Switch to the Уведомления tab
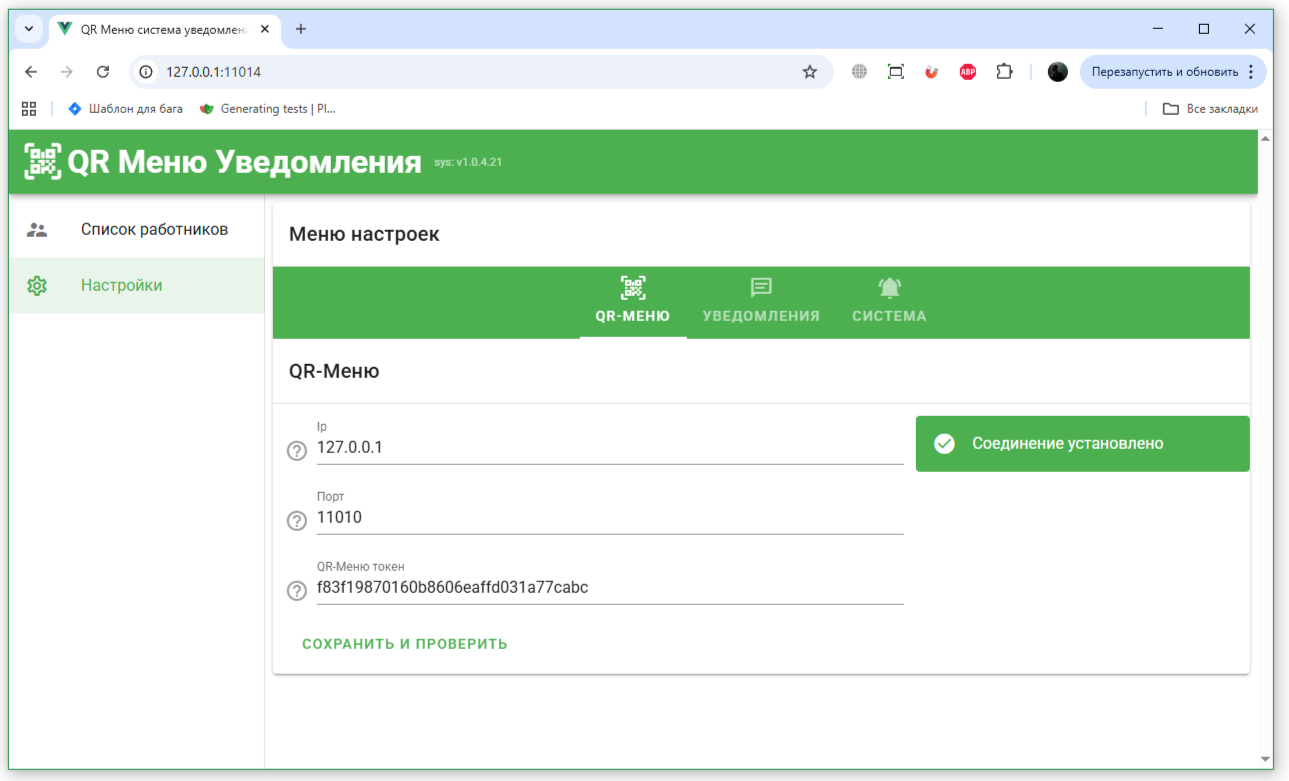 761,301
